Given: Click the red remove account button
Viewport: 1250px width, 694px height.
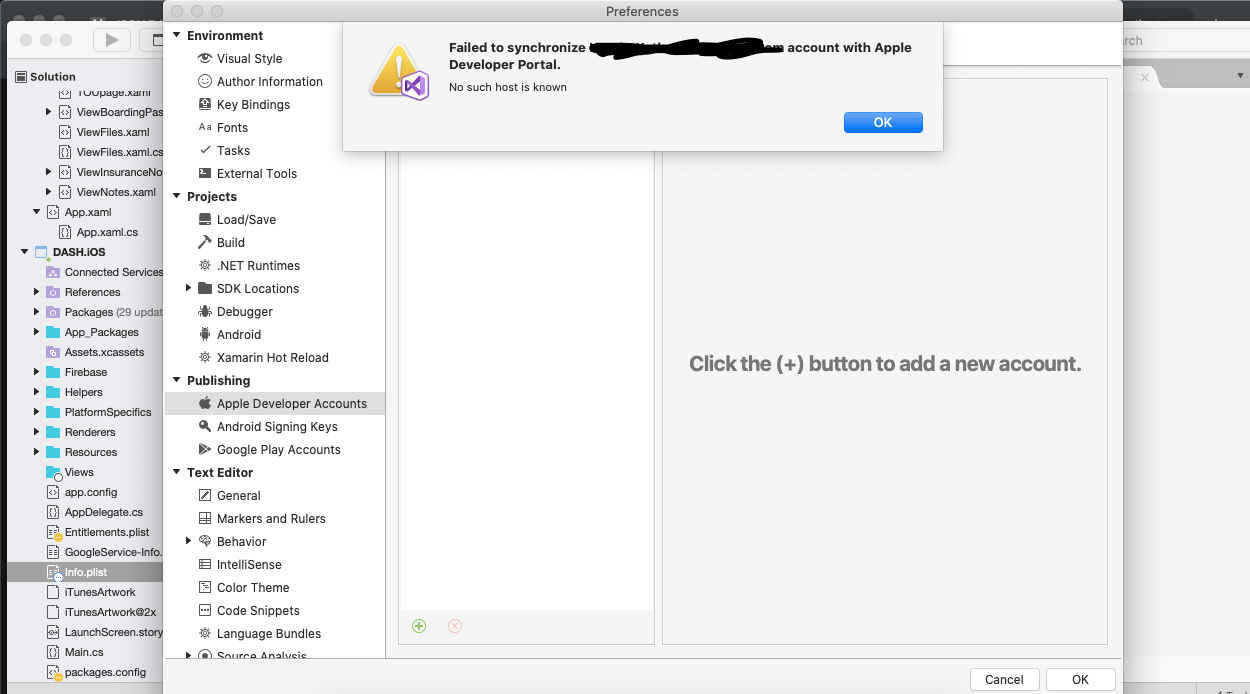Looking at the screenshot, I should 455,626.
